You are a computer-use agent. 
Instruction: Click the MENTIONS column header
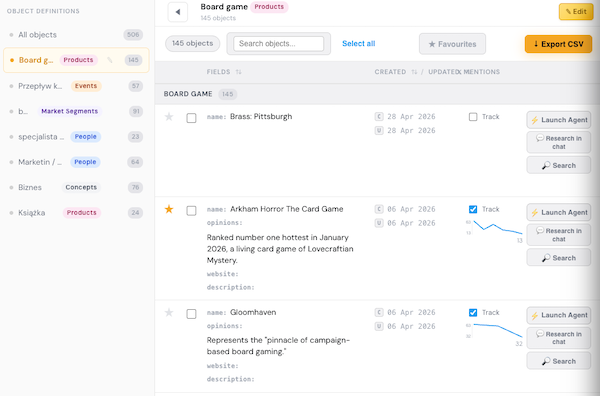[x=481, y=72]
